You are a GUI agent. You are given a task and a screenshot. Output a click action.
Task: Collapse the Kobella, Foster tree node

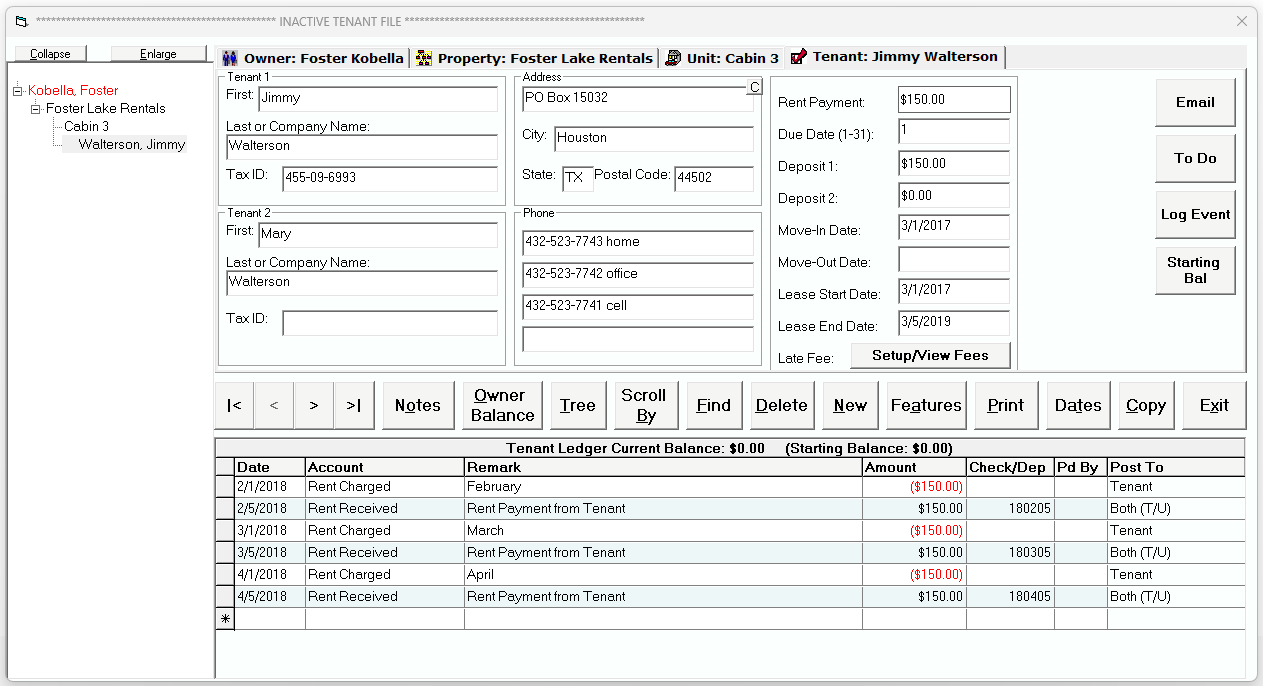click(x=17, y=90)
